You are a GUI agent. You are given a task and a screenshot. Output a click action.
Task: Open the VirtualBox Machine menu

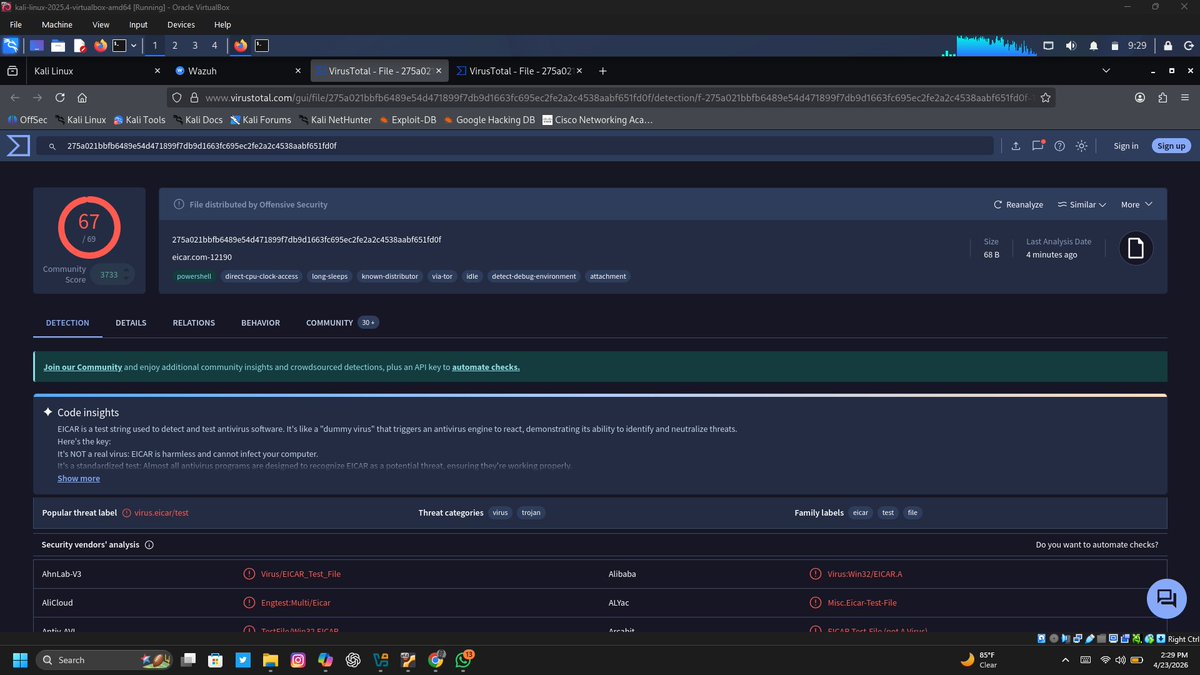(x=57, y=25)
